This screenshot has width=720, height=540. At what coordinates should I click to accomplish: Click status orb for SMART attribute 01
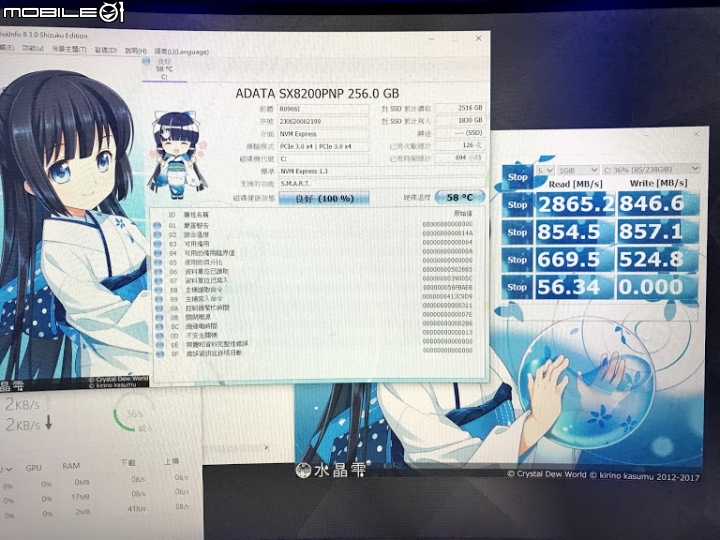click(158, 225)
